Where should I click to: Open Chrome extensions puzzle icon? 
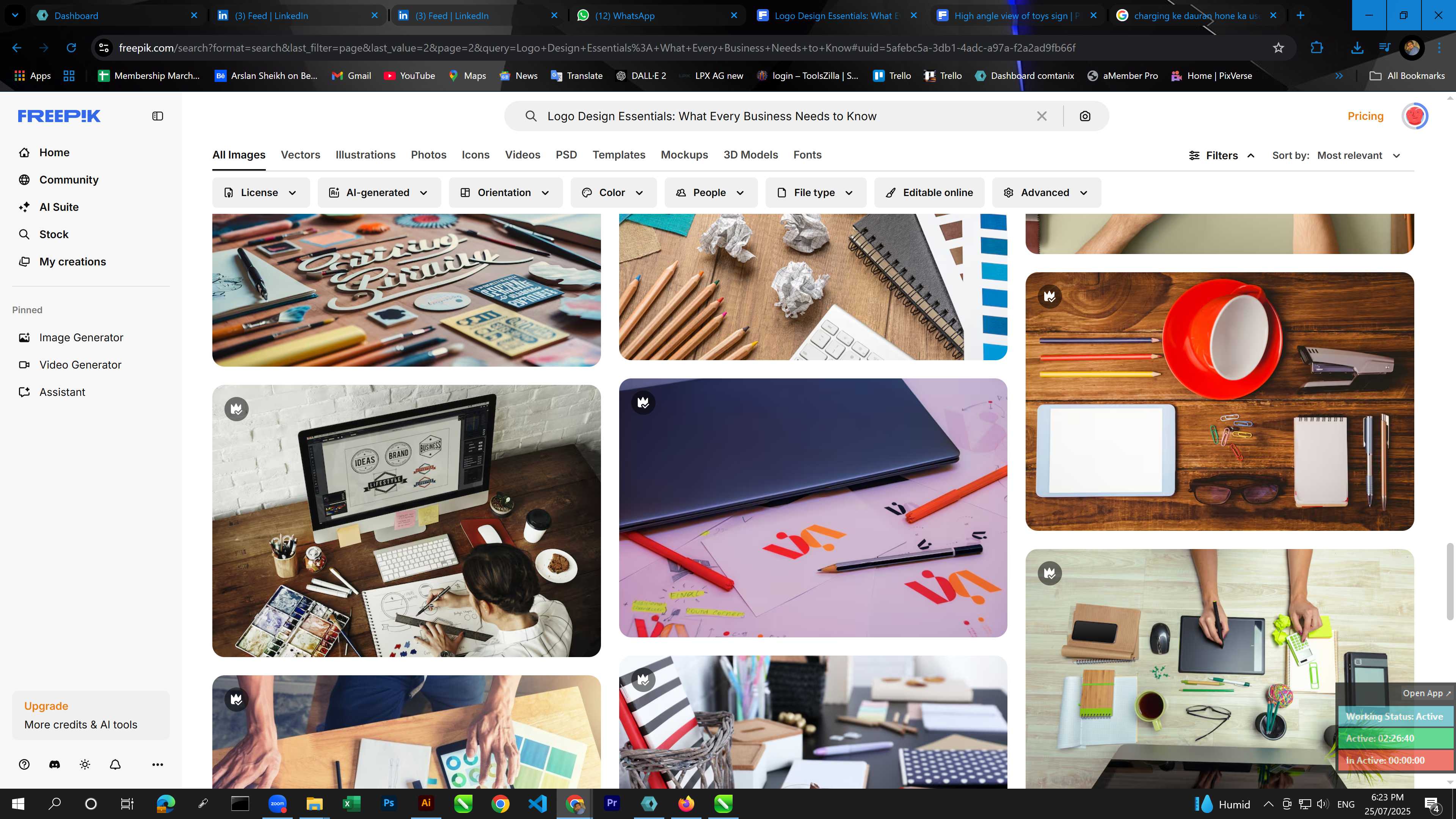(1317, 47)
